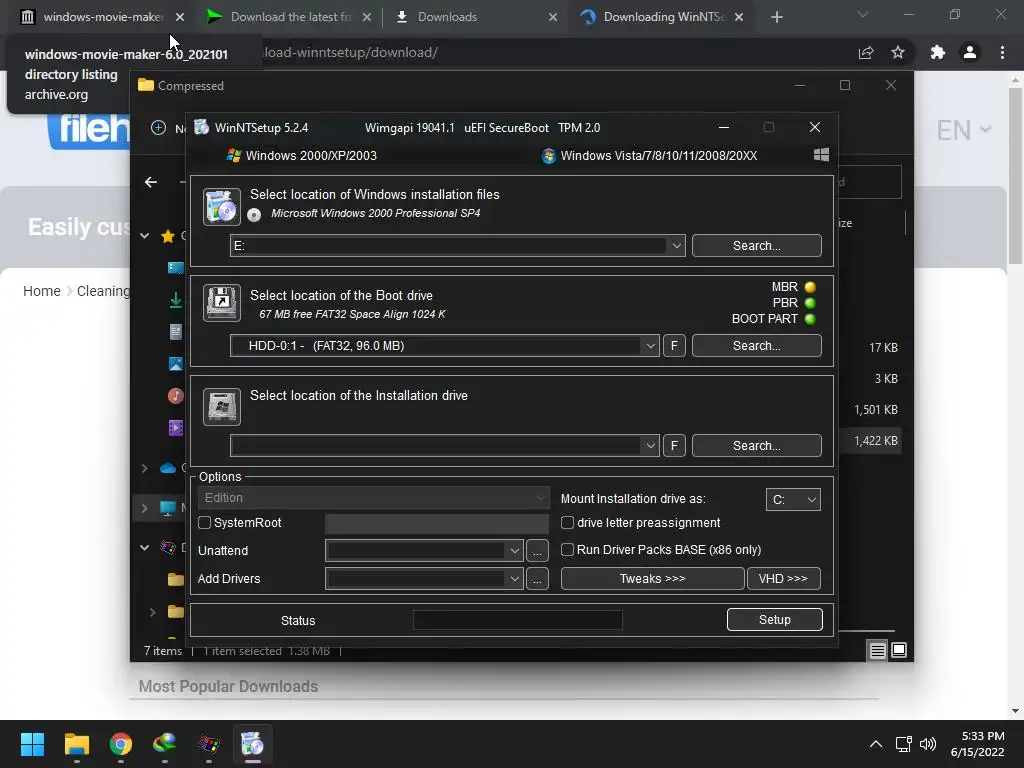Click the WinNTSetup taskbar icon
The image size is (1024, 768).
coord(252,744)
